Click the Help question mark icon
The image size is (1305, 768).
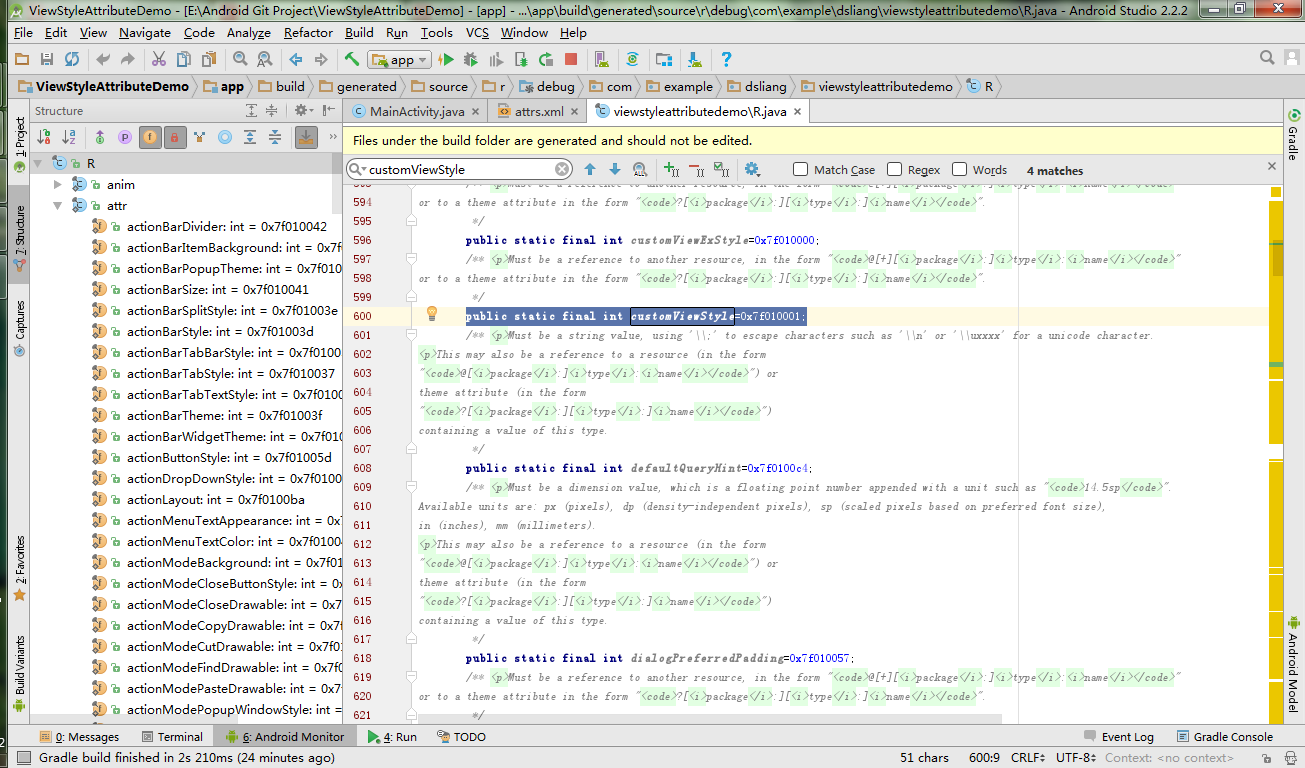[x=726, y=60]
